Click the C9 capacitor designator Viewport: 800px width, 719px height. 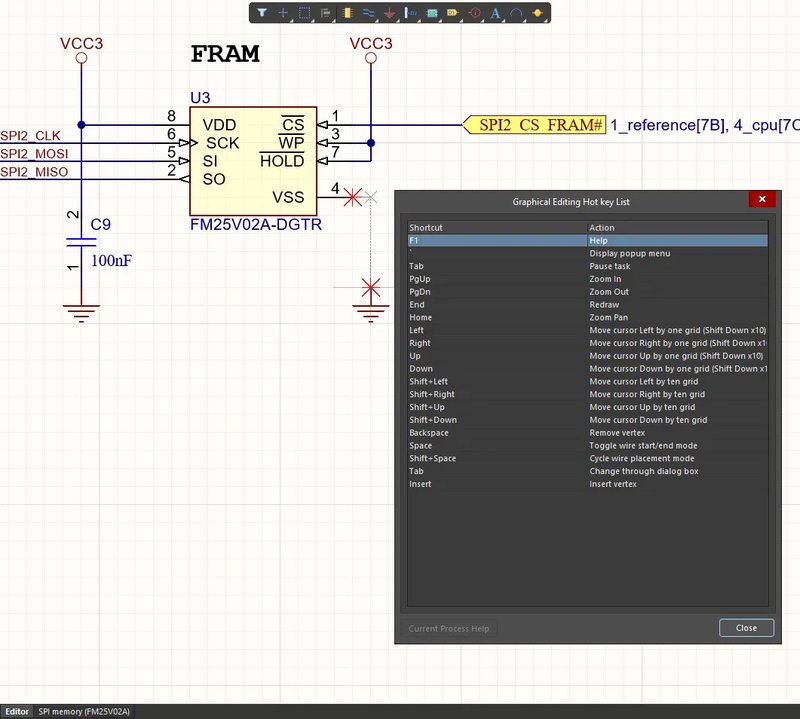click(101, 225)
